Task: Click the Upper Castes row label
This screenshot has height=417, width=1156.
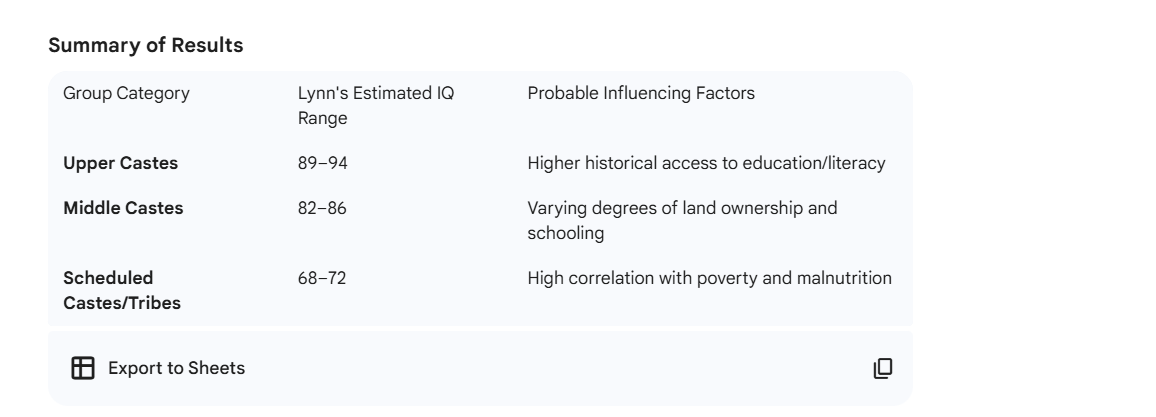Action: [121, 164]
